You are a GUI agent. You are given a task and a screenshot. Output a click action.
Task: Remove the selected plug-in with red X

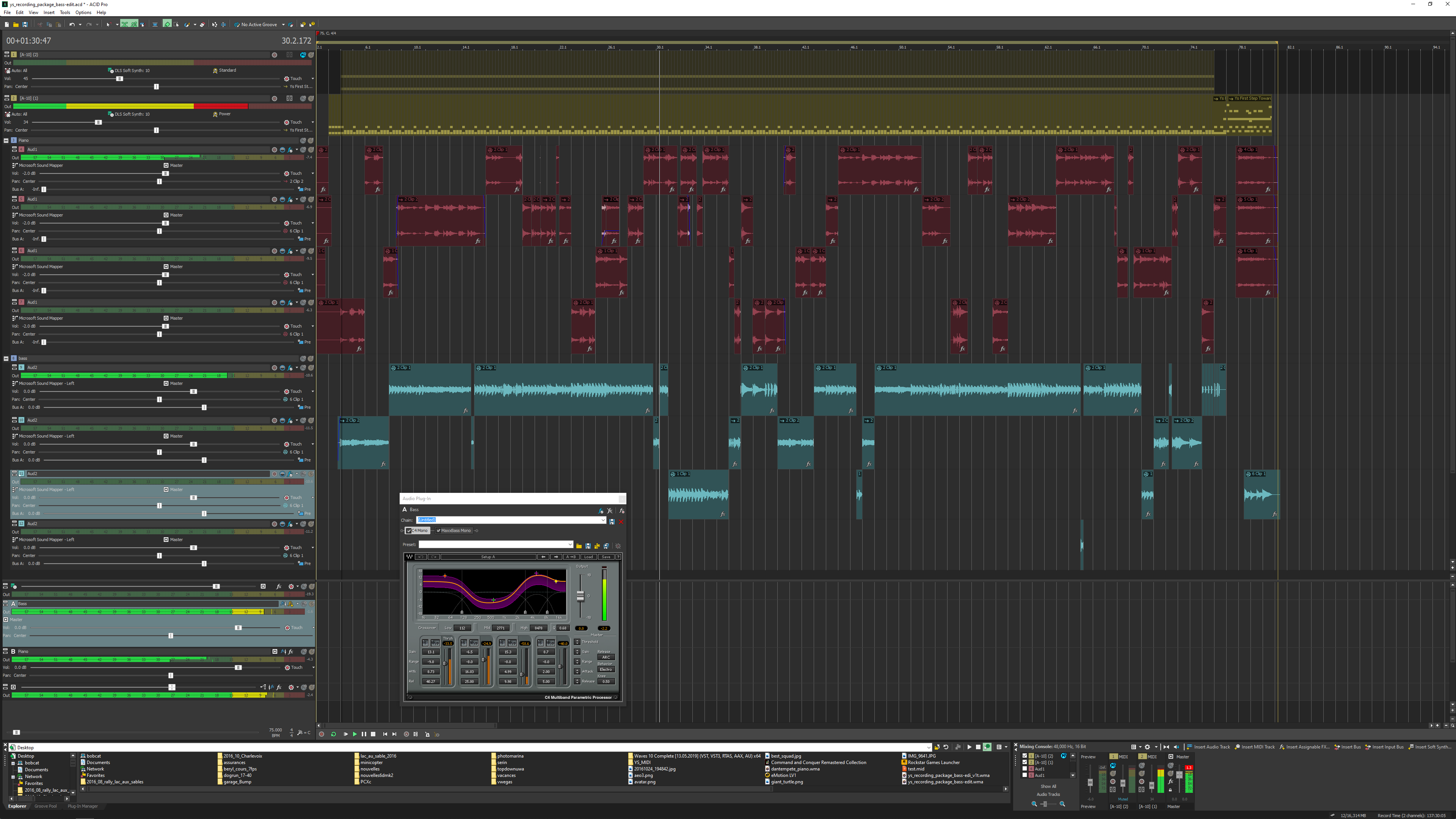click(x=621, y=522)
